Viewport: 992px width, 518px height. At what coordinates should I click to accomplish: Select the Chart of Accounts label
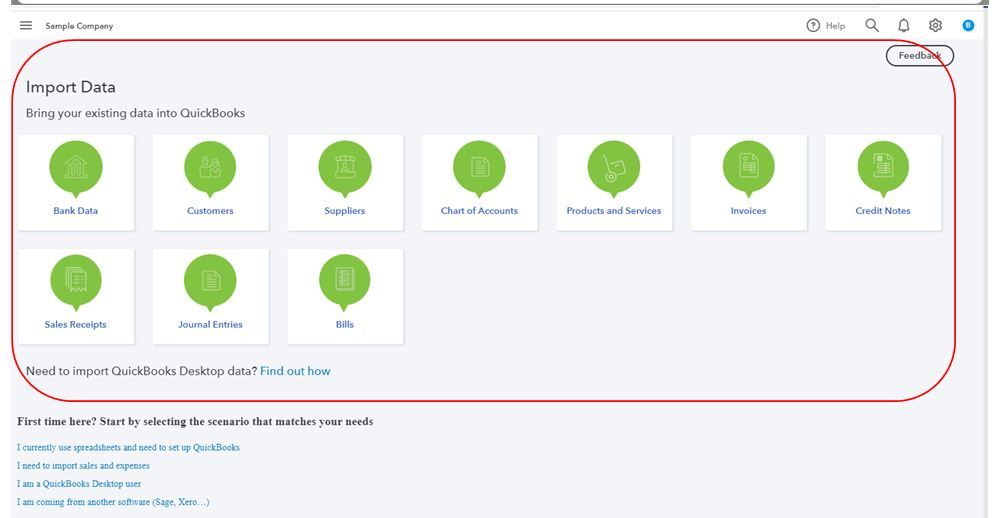480,211
